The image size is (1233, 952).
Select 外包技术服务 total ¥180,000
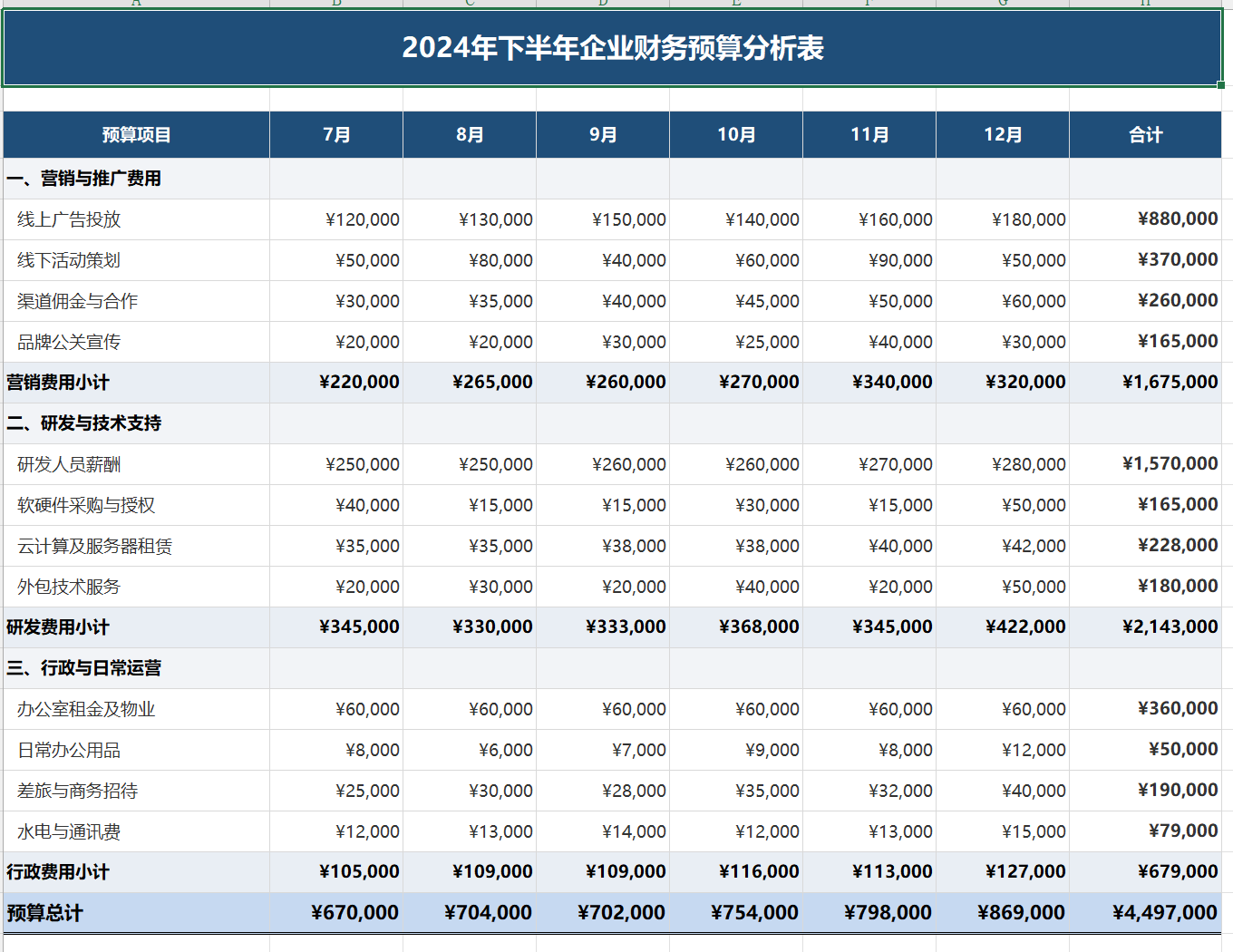1145,587
